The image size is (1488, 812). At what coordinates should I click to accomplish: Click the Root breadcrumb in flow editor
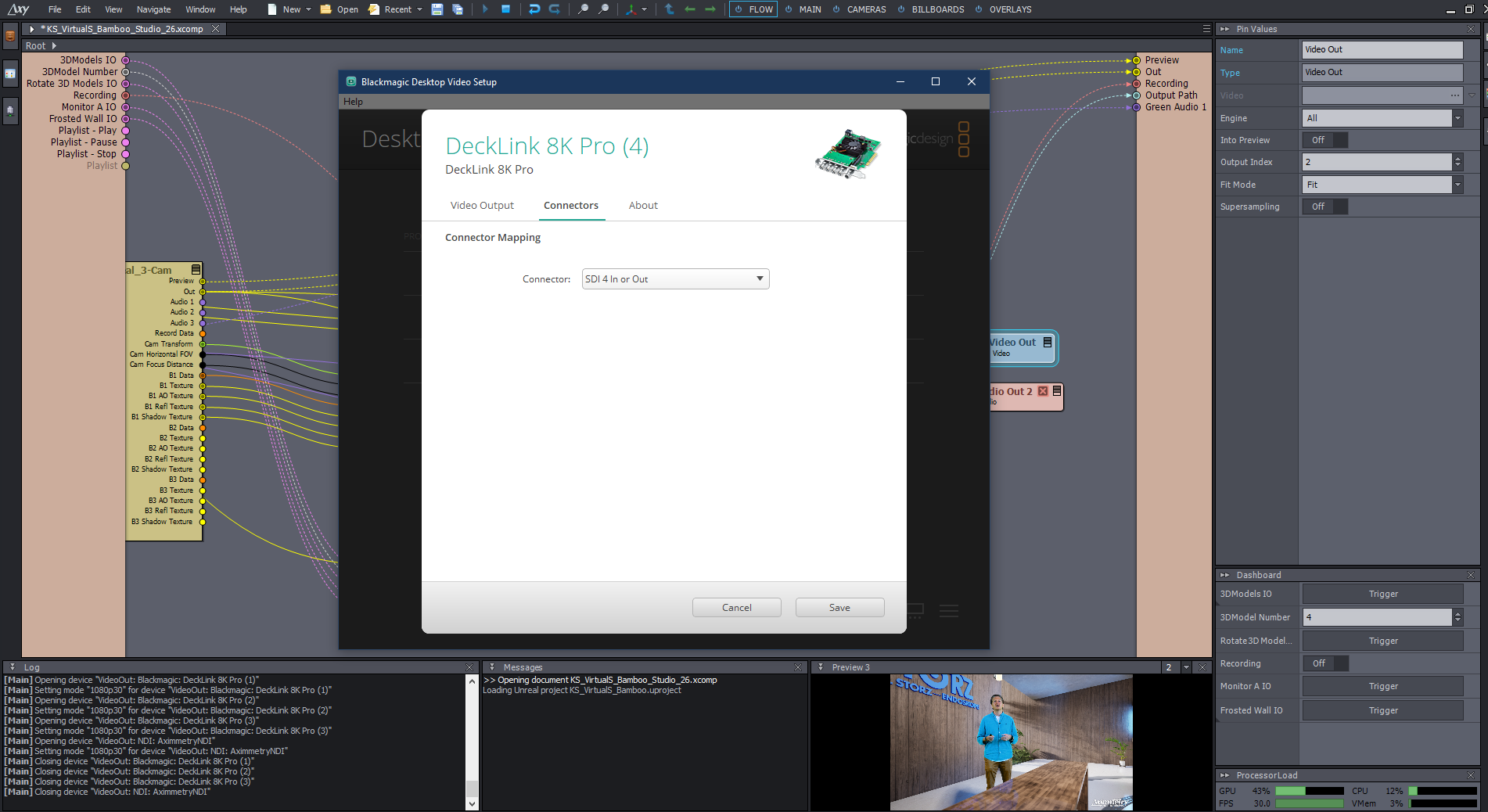click(x=35, y=45)
